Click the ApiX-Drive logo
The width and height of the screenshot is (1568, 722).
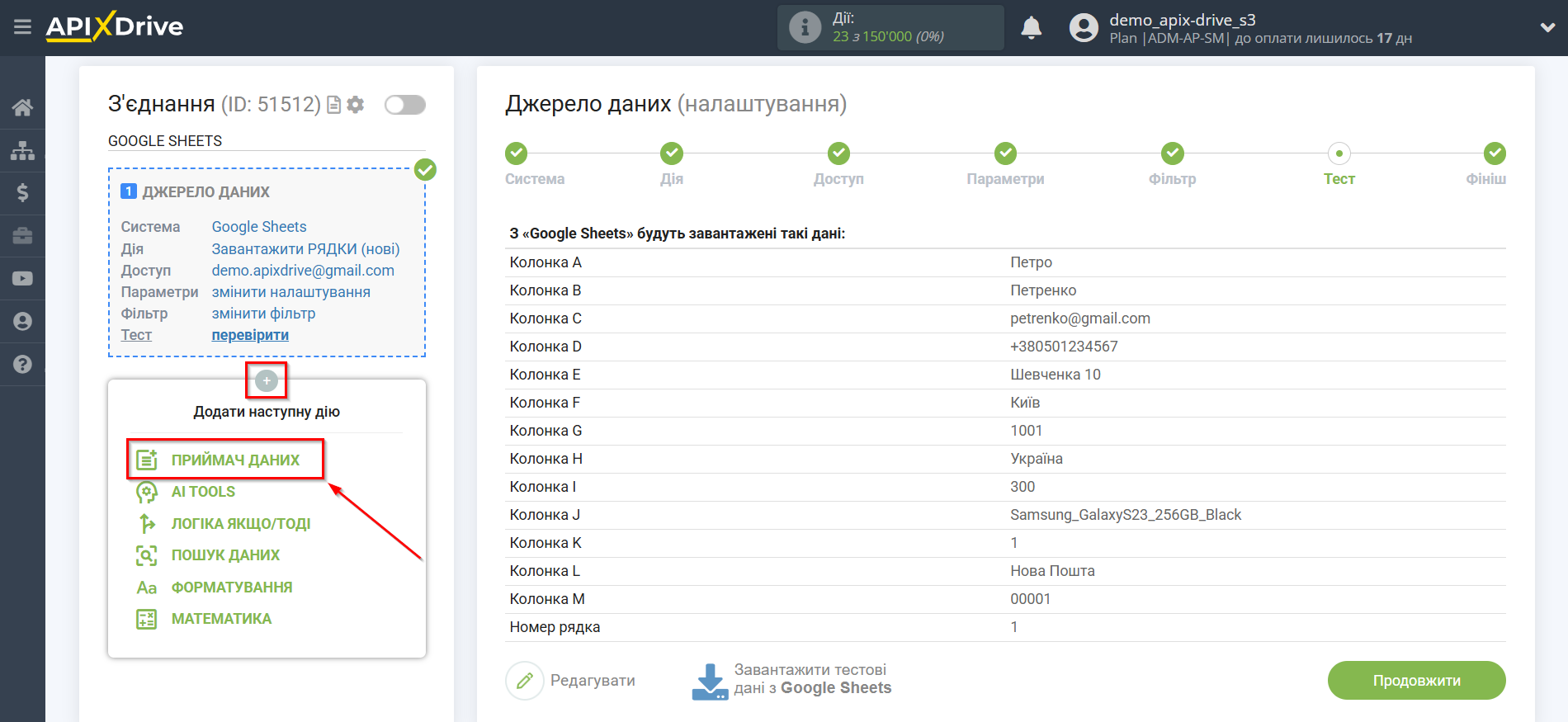coord(114,26)
